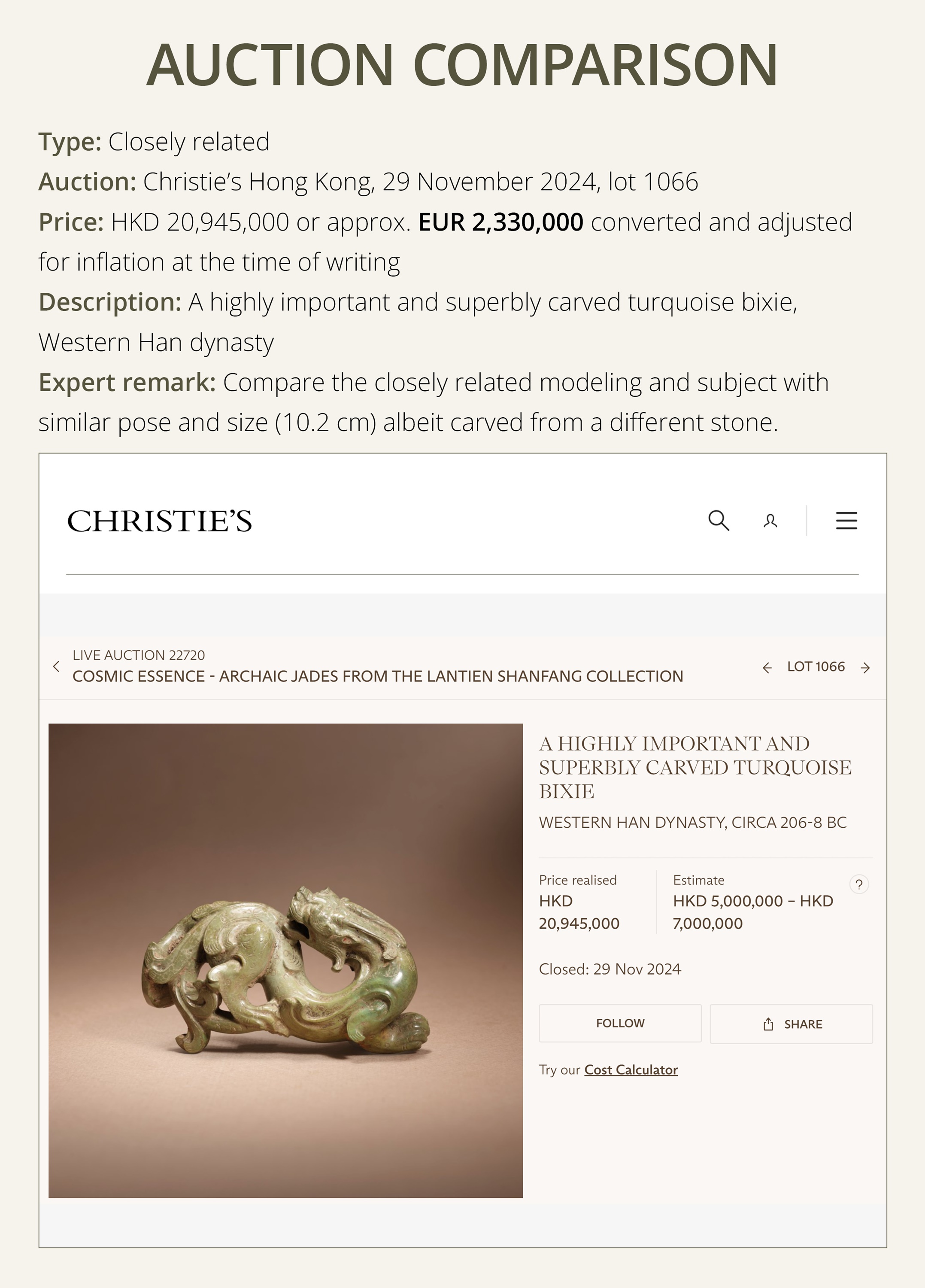Click the estimate help question mark
925x1288 pixels.
pos(859,884)
